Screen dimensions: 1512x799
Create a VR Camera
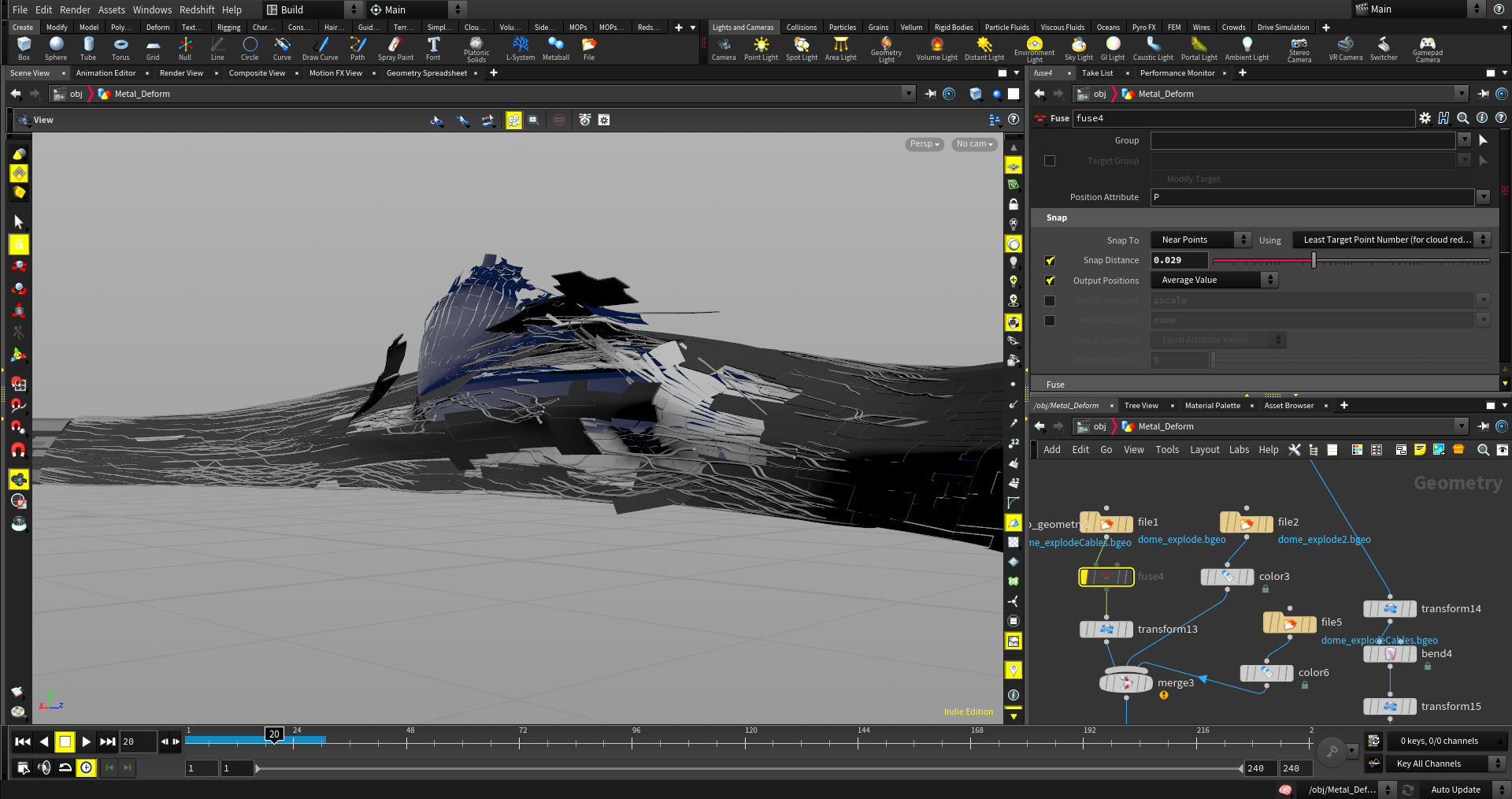(1346, 49)
